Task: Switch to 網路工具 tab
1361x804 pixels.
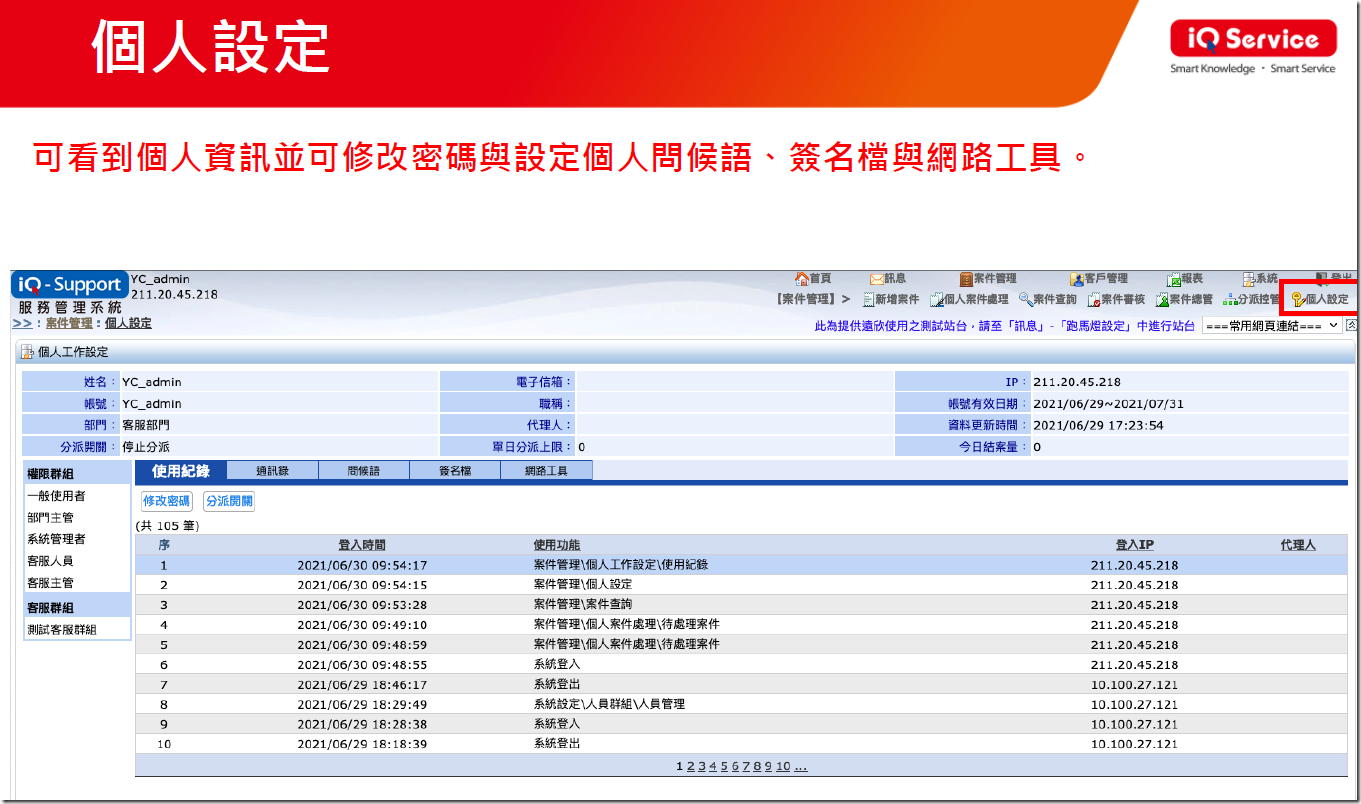Action: (546, 471)
